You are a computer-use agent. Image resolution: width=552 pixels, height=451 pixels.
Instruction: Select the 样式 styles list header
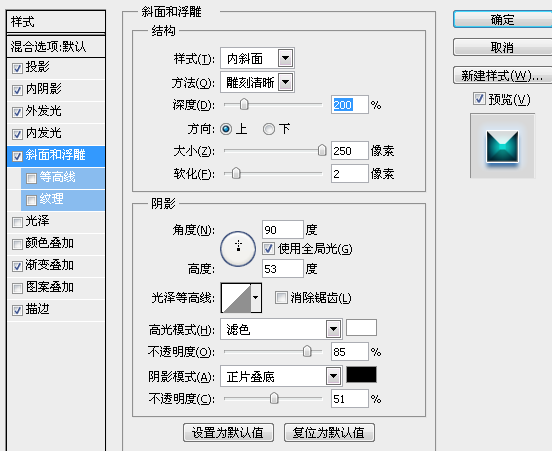56,21
